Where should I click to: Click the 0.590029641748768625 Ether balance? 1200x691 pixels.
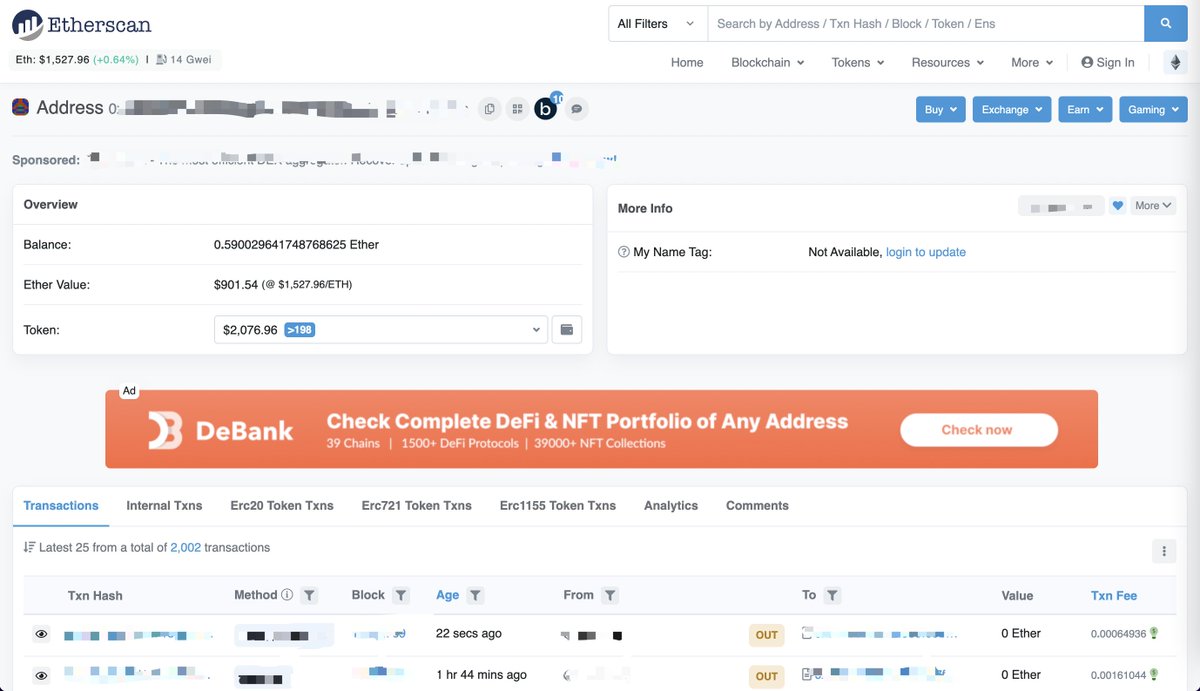296,244
